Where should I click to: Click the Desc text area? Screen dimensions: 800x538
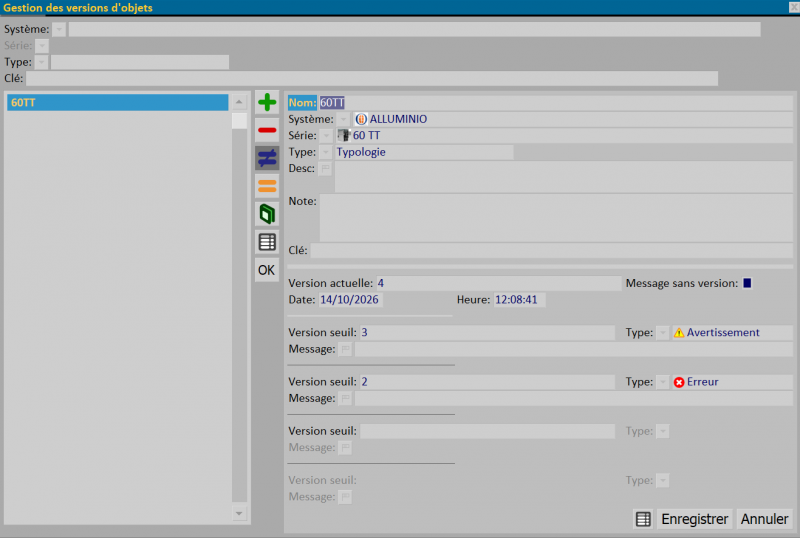click(563, 177)
